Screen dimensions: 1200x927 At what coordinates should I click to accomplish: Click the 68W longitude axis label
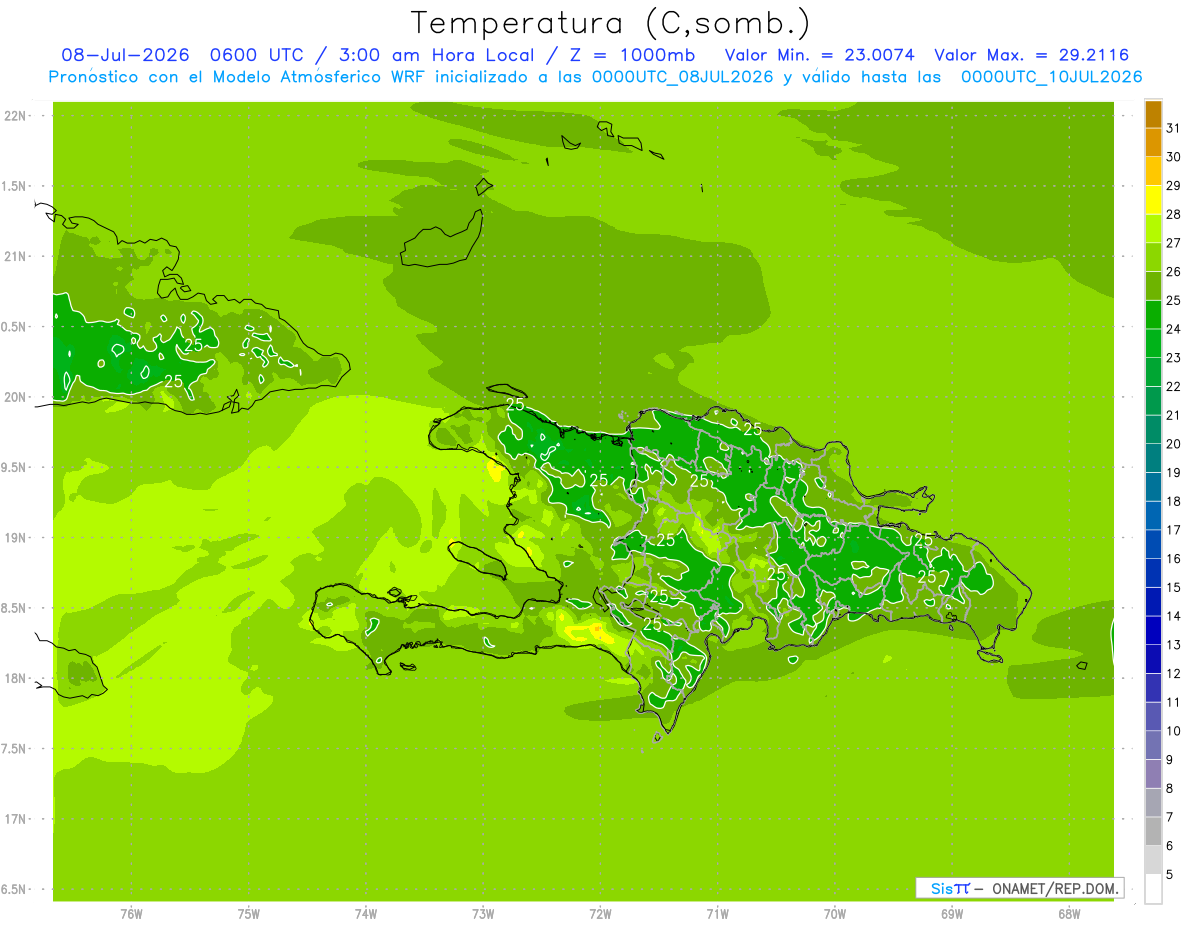[x=1069, y=914]
